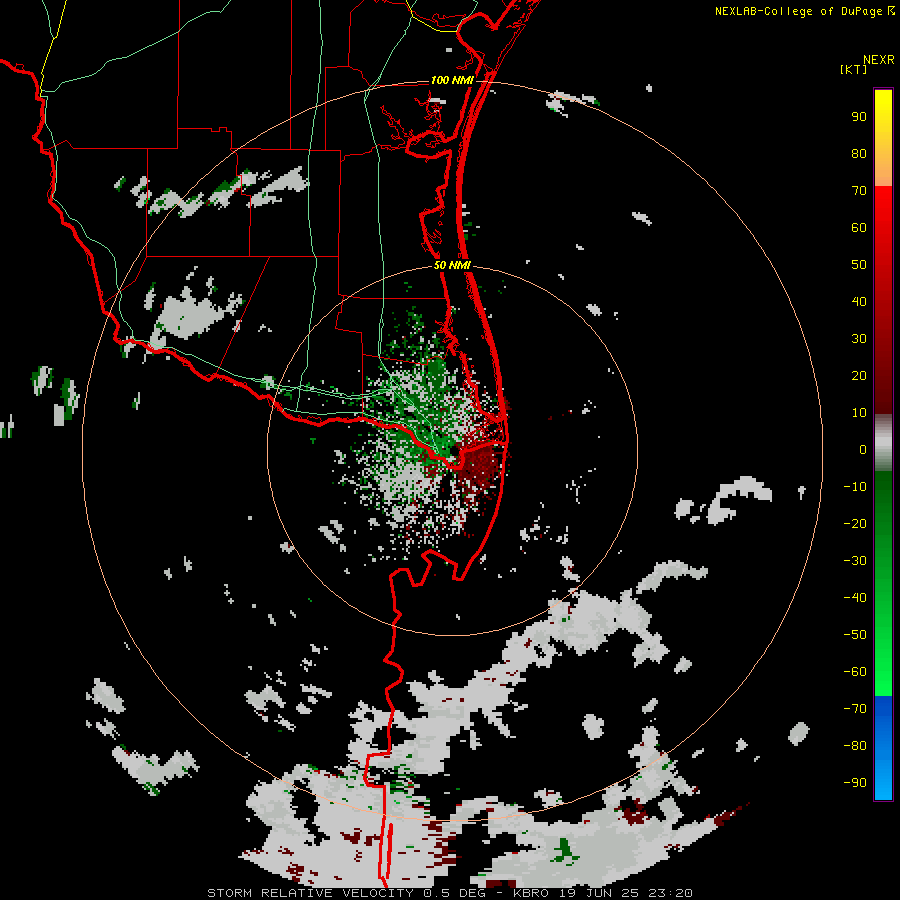Click the 20 value on the velocity scale
The width and height of the screenshot is (900, 900).
pos(859,376)
